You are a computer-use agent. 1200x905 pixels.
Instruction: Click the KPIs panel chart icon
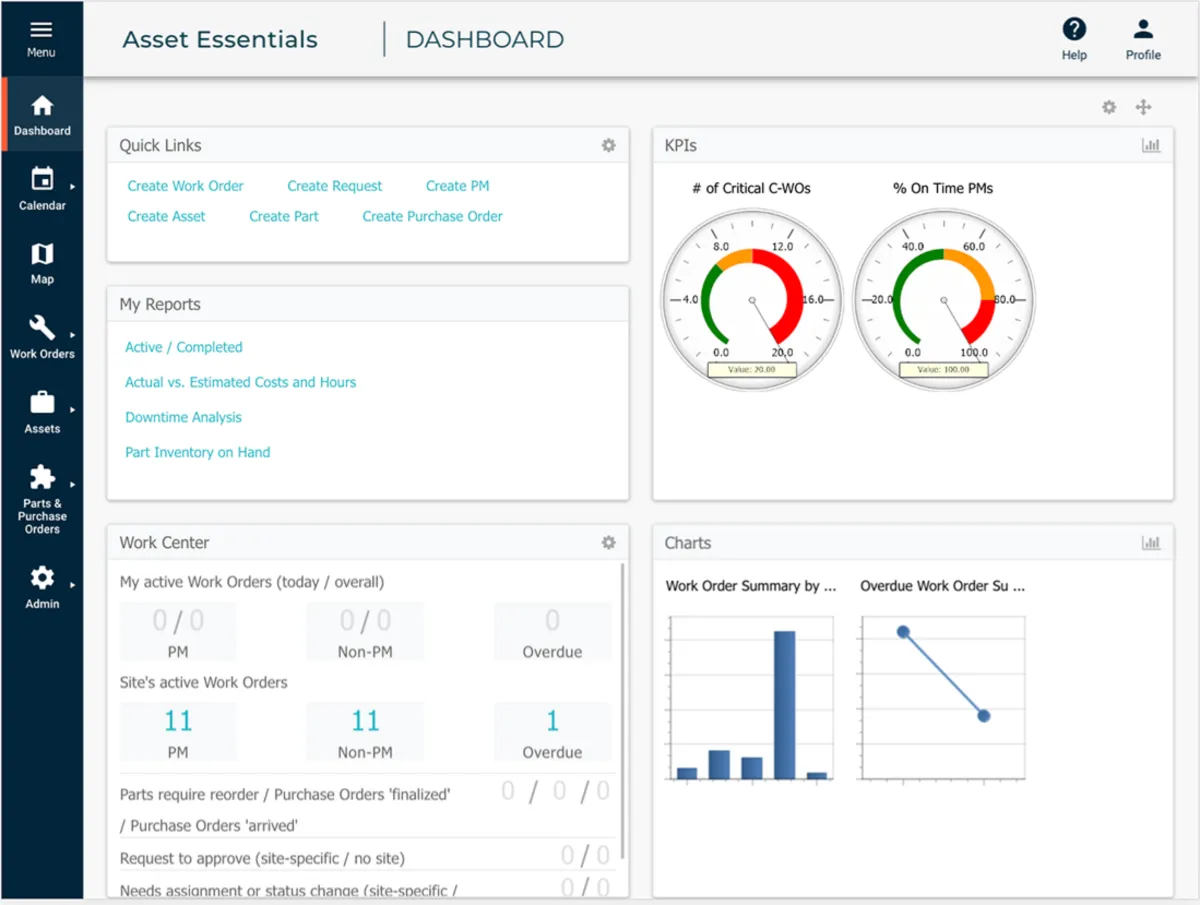1151,145
